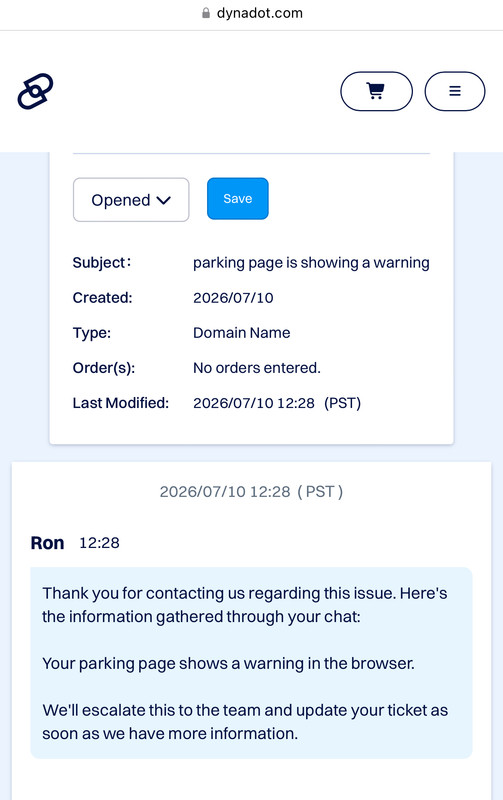Click Ron's support message bubble

(252, 663)
